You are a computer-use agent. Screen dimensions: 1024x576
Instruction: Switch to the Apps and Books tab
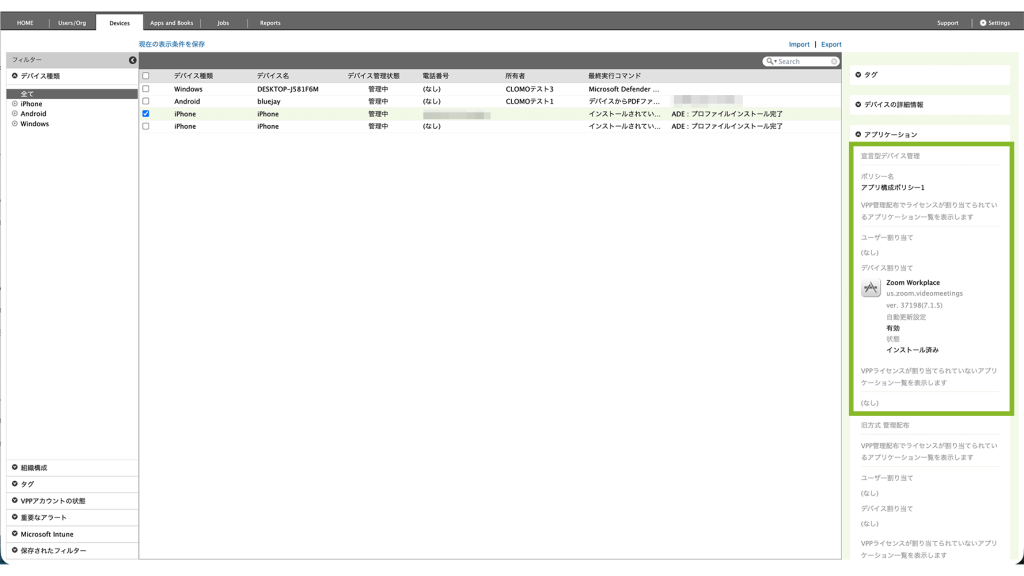(172, 23)
